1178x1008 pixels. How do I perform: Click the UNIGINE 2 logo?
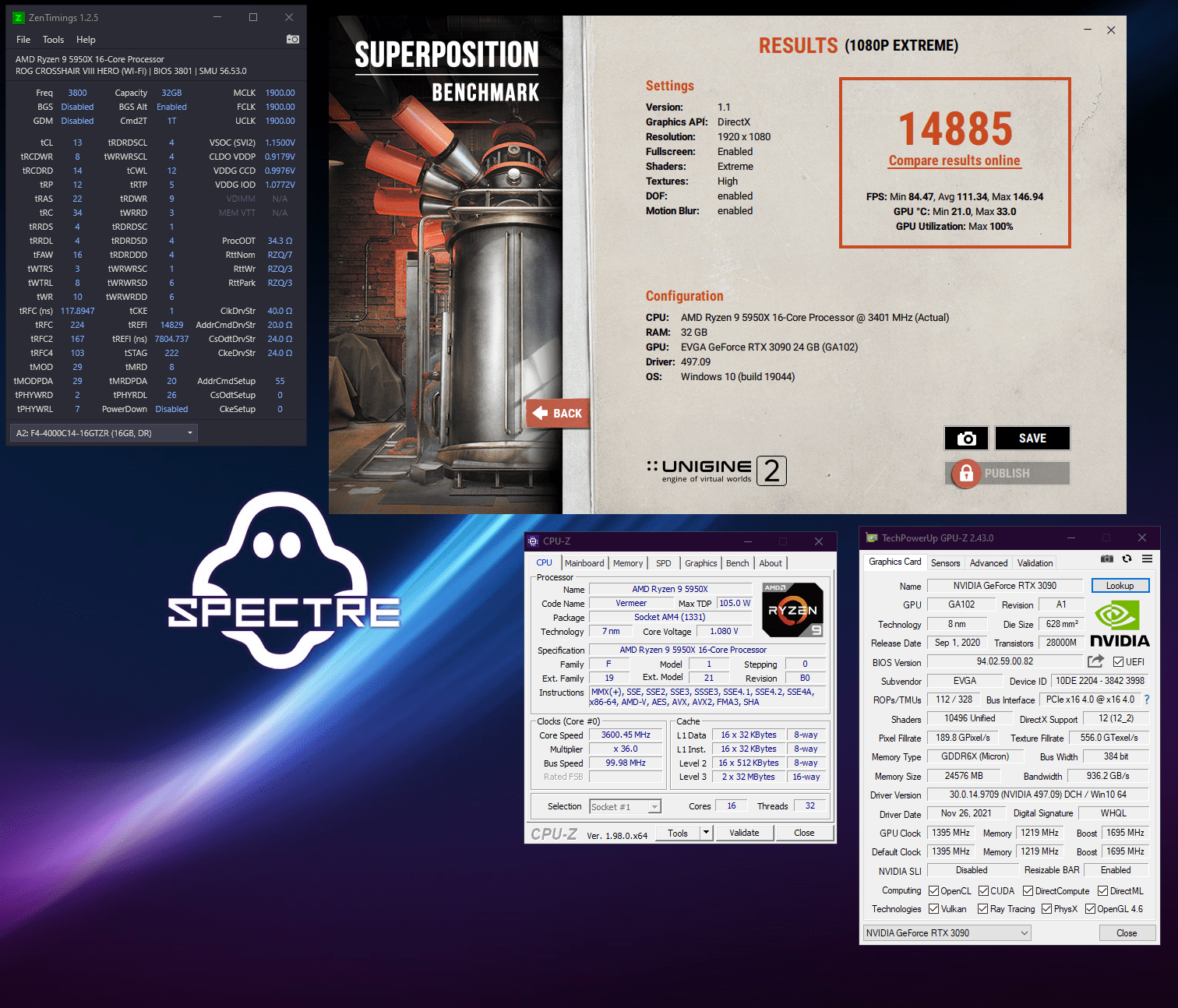point(716,471)
